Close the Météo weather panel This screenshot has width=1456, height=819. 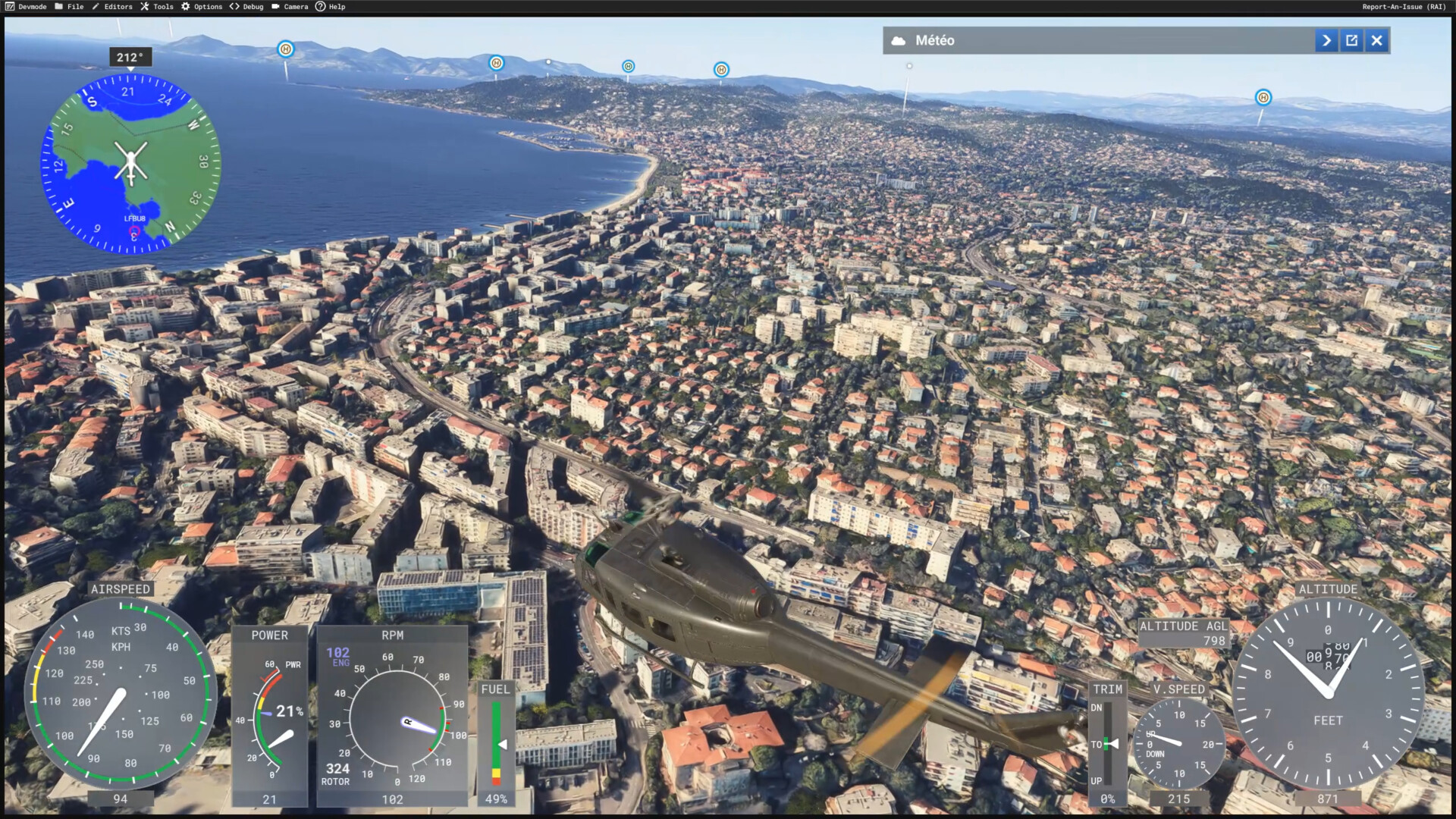tap(1376, 41)
